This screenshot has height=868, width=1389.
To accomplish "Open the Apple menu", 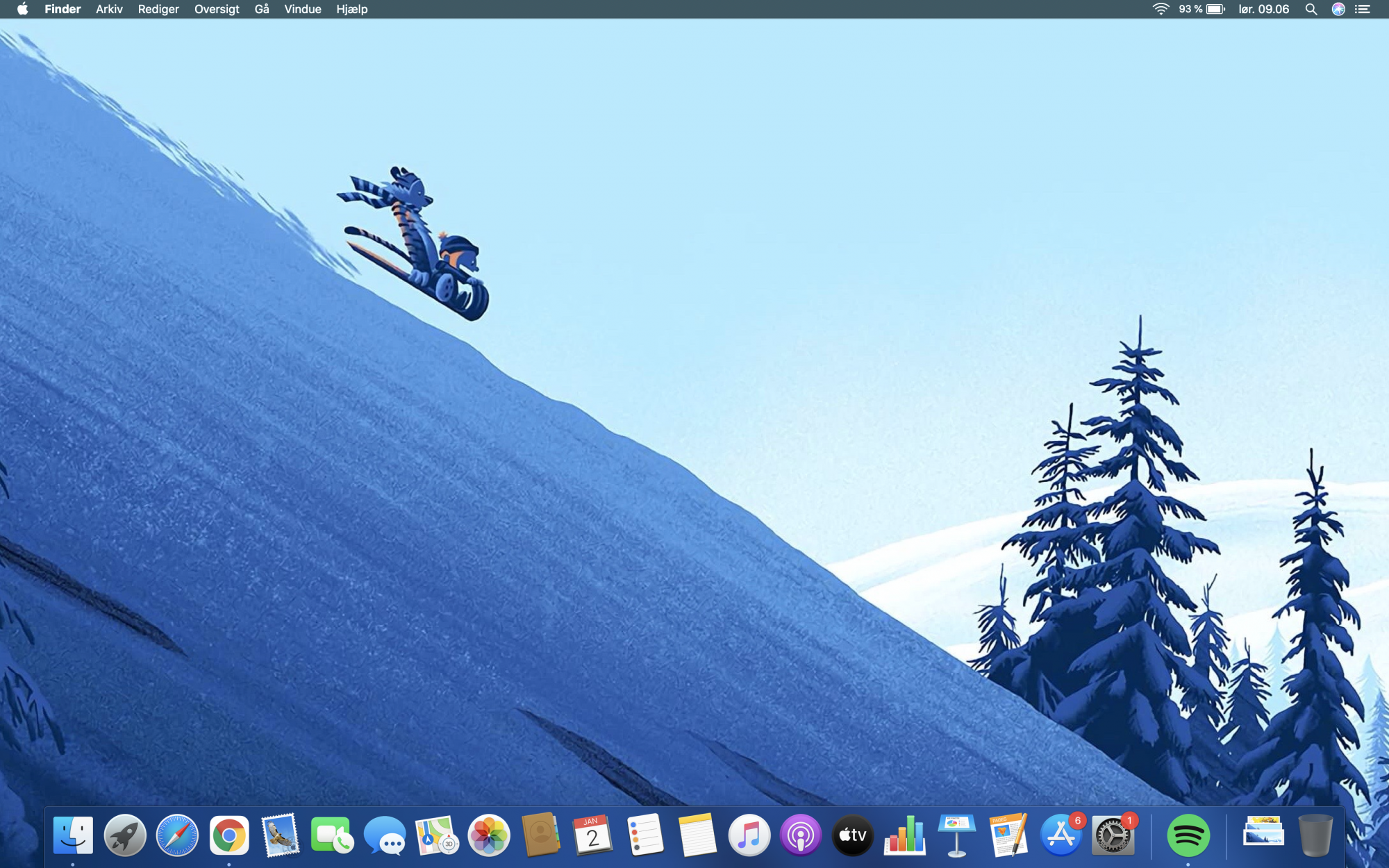I will 23,9.
